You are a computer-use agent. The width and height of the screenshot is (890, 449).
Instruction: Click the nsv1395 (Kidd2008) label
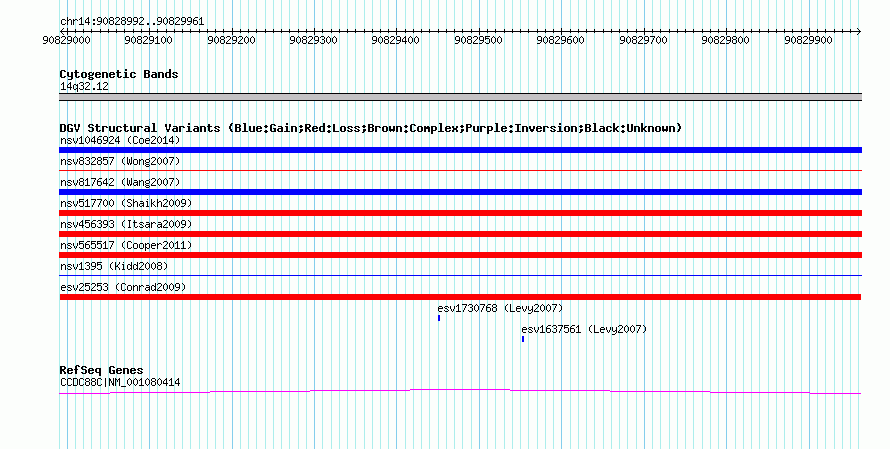pyautogui.click(x=114, y=266)
